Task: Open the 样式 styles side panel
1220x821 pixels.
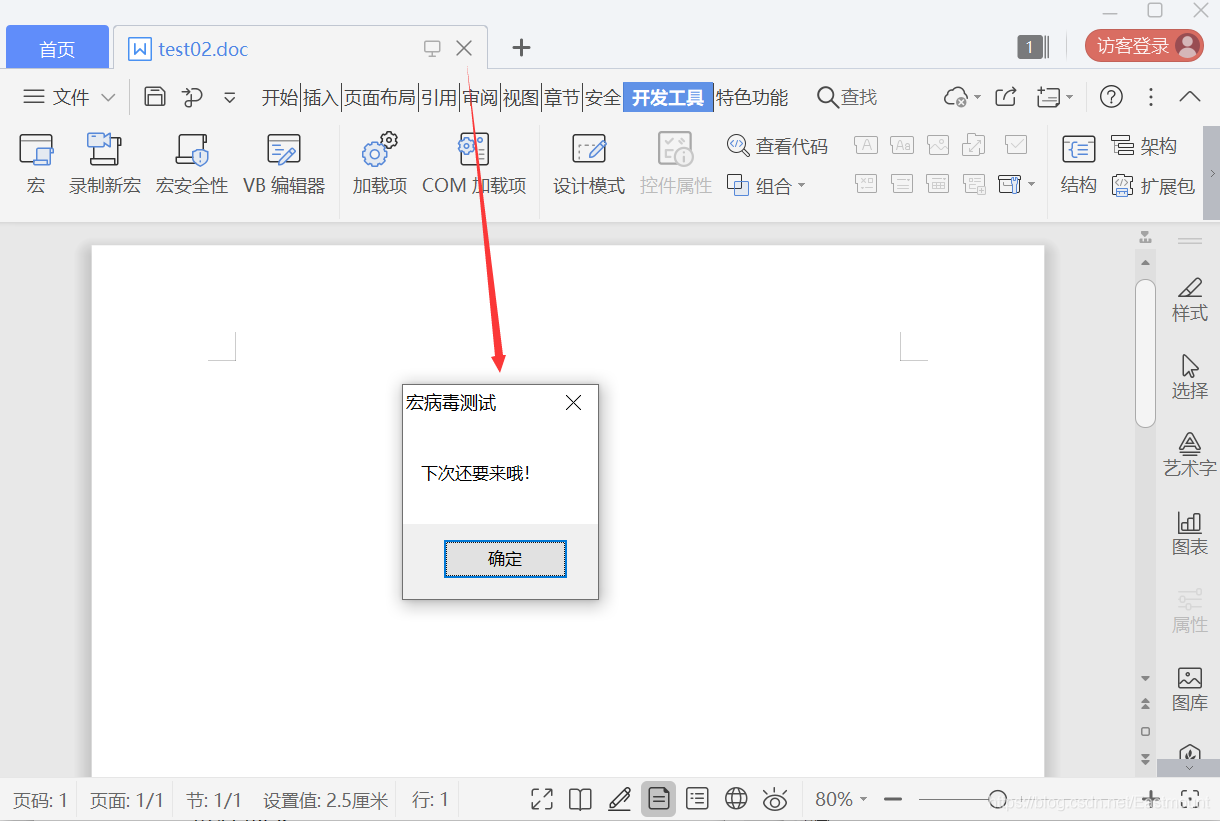Action: click(1190, 299)
